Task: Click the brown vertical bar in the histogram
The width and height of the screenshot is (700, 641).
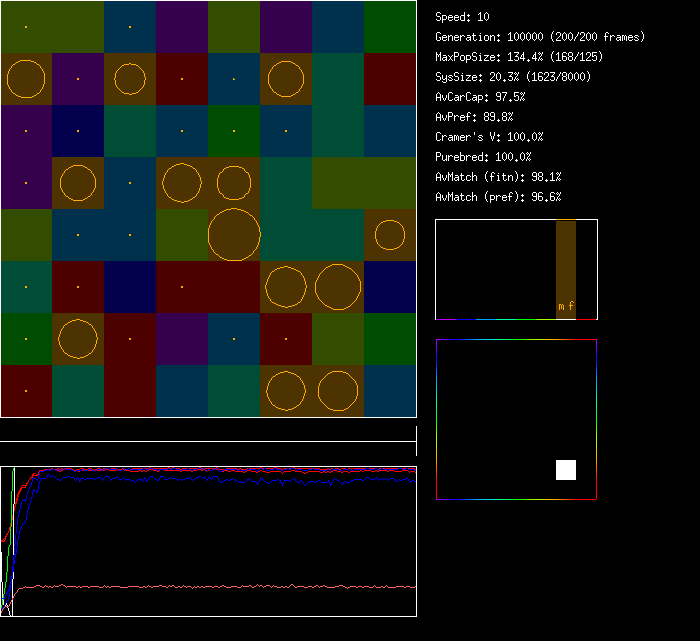Action: click(566, 260)
